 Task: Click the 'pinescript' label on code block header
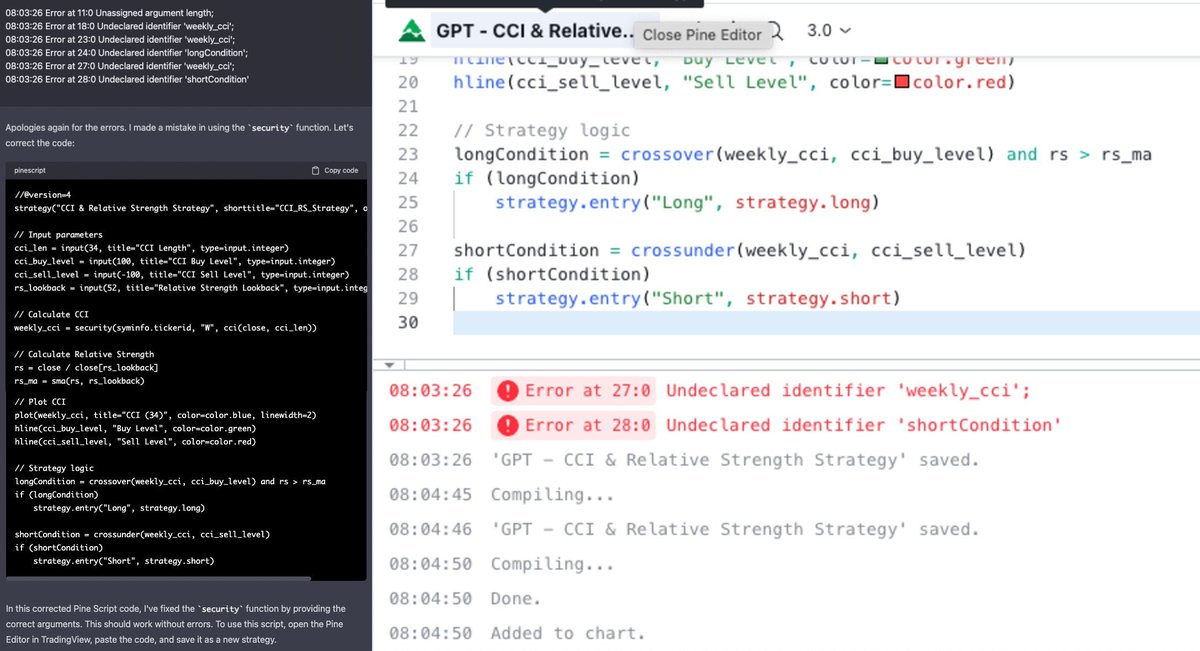coord(32,171)
